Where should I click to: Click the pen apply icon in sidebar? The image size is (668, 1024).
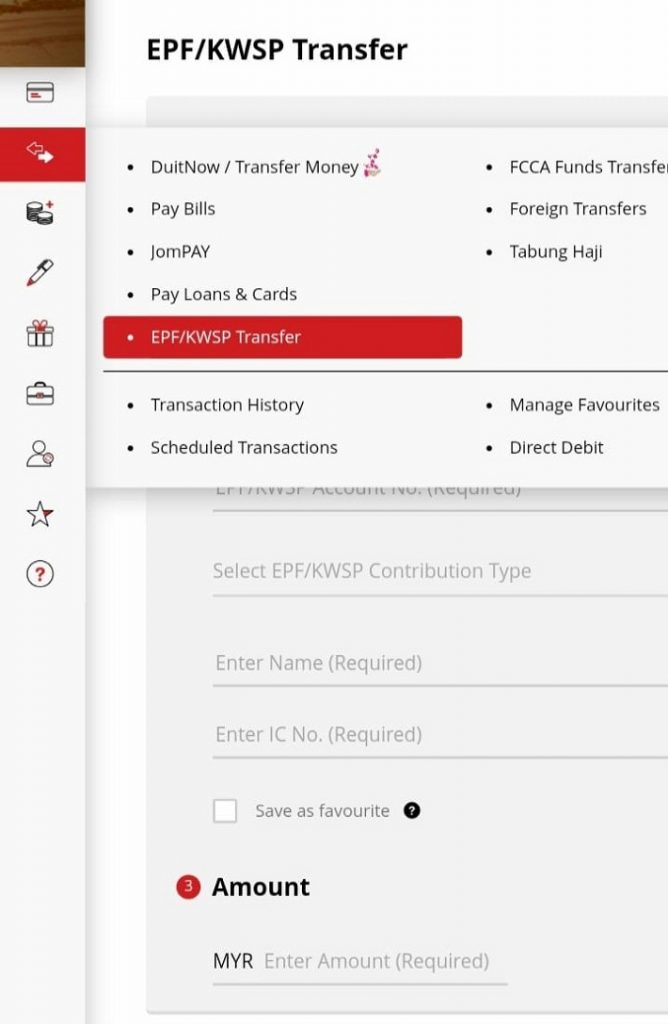tap(40, 272)
